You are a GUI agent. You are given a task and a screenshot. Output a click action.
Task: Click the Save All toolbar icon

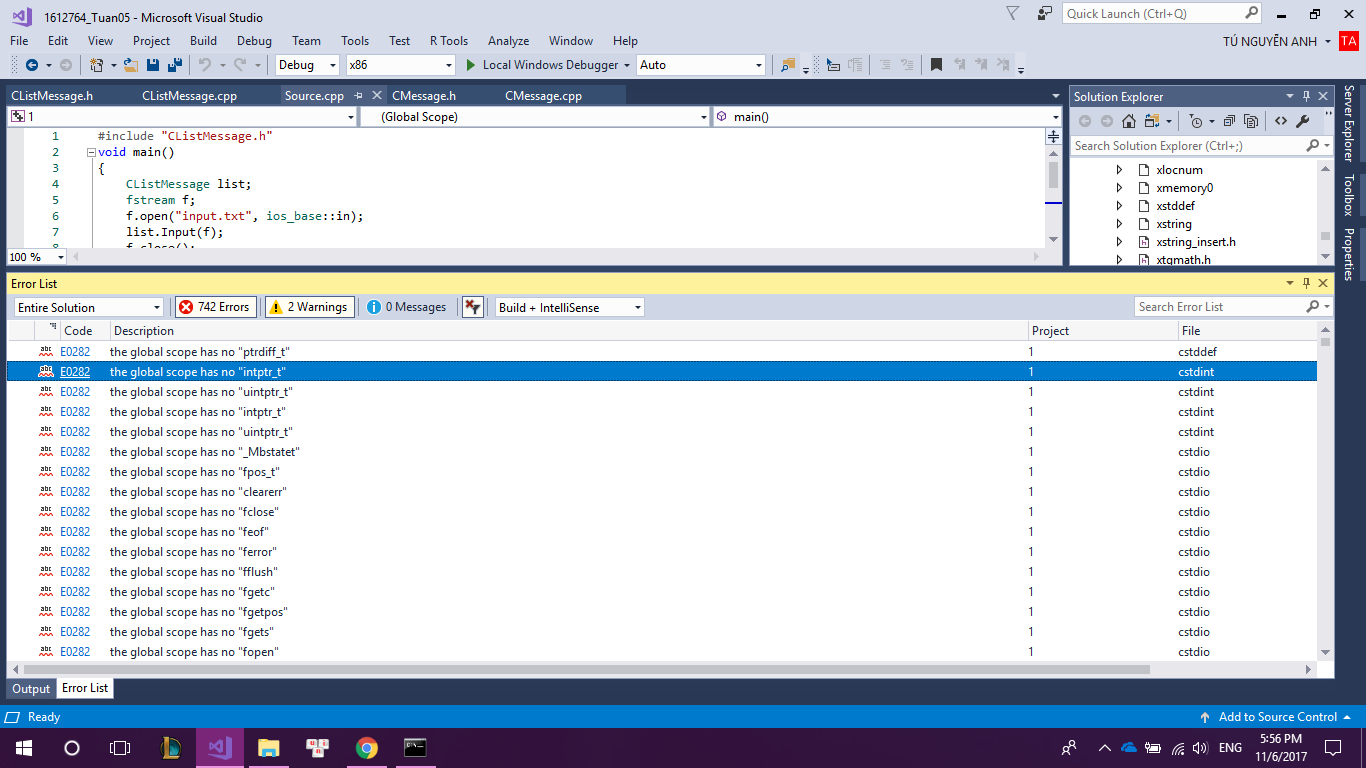[175, 65]
